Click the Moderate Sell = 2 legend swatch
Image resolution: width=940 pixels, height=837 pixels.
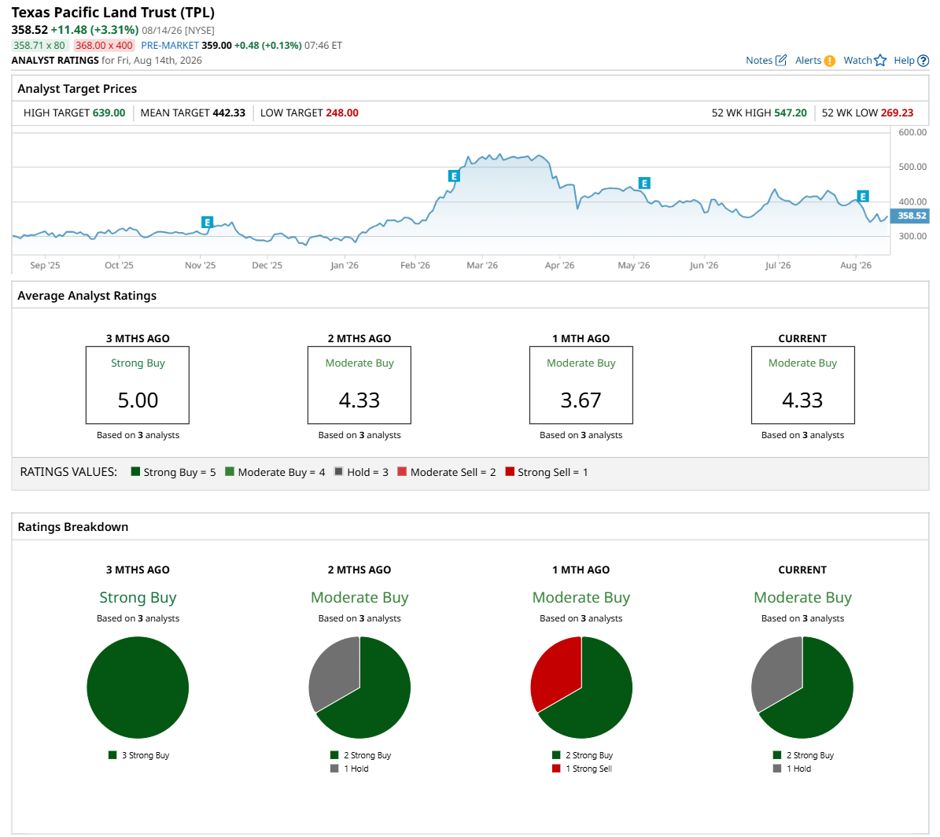(x=402, y=471)
